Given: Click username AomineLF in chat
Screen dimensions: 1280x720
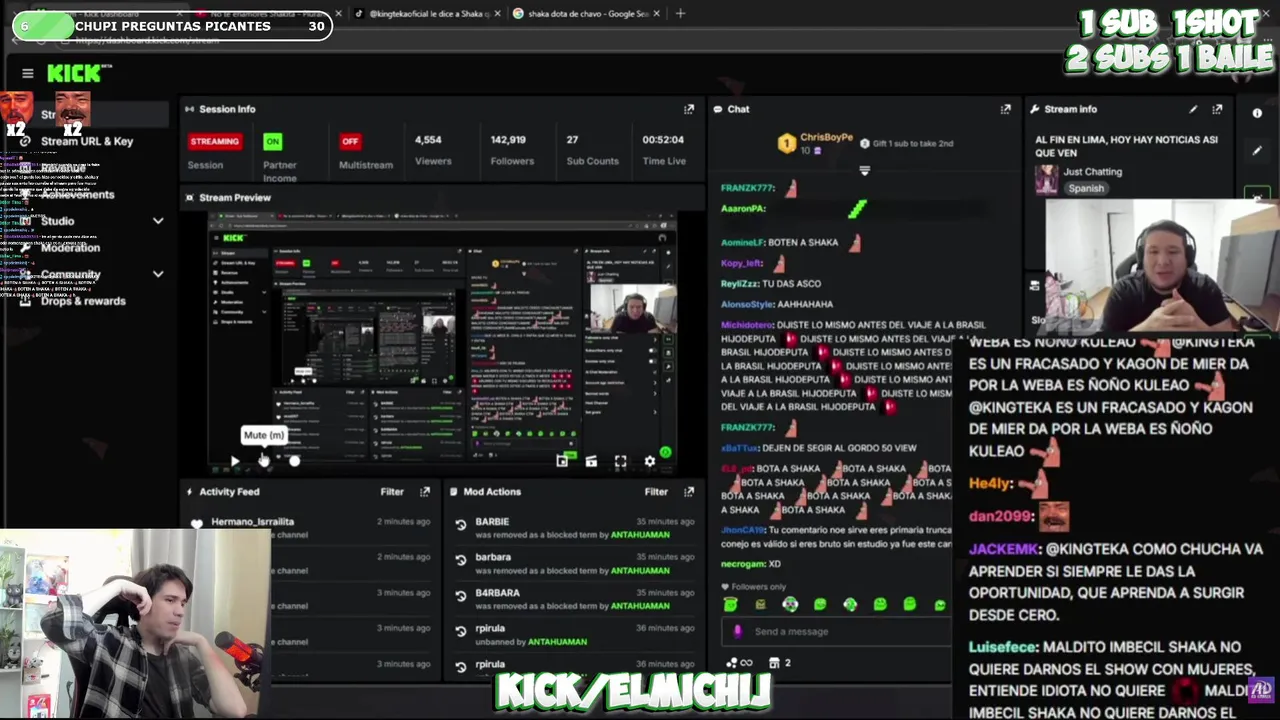Looking at the screenshot, I should click(x=742, y=242).
